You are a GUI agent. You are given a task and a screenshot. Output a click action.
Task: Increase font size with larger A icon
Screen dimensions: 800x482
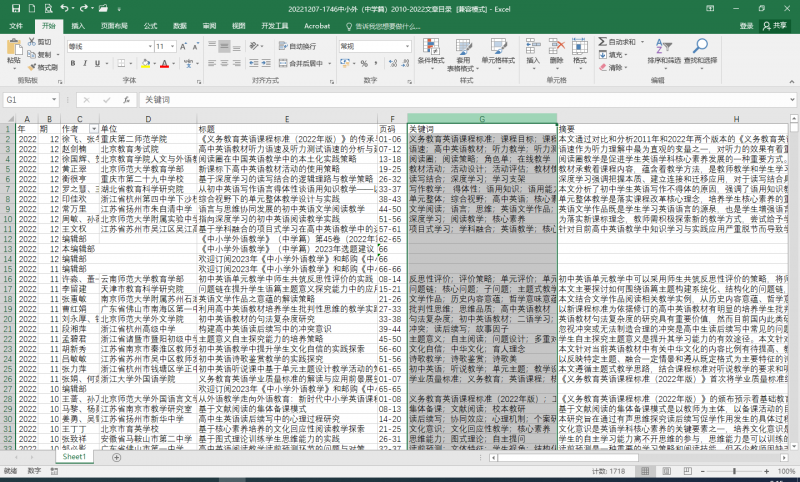click(x=183, y=46)
